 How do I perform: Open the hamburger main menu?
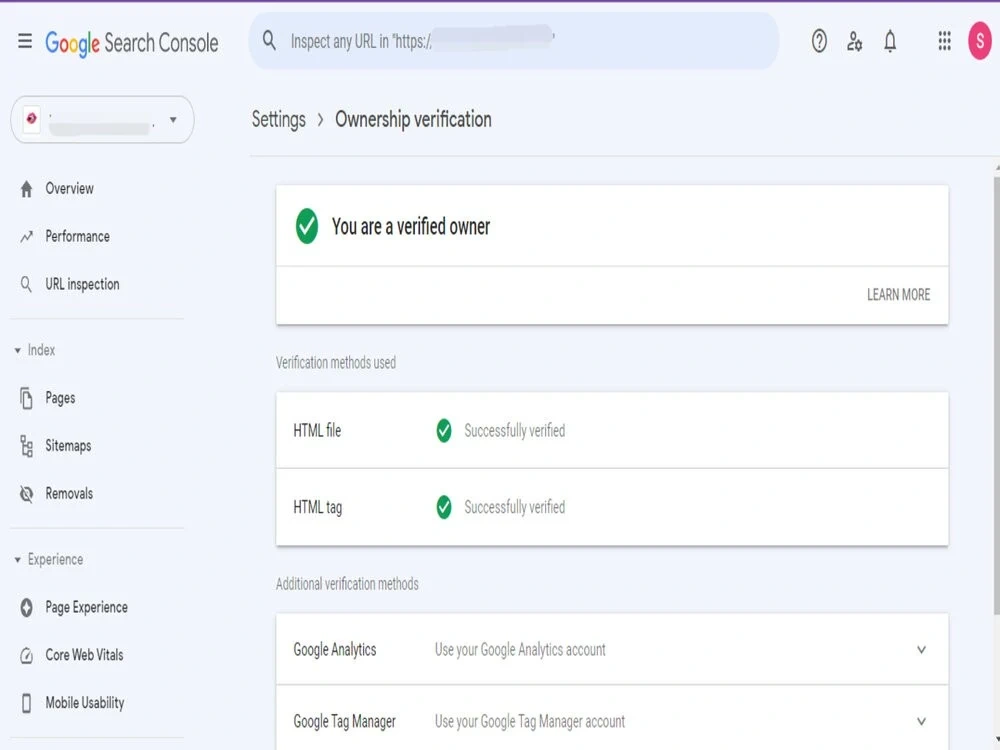25,42
